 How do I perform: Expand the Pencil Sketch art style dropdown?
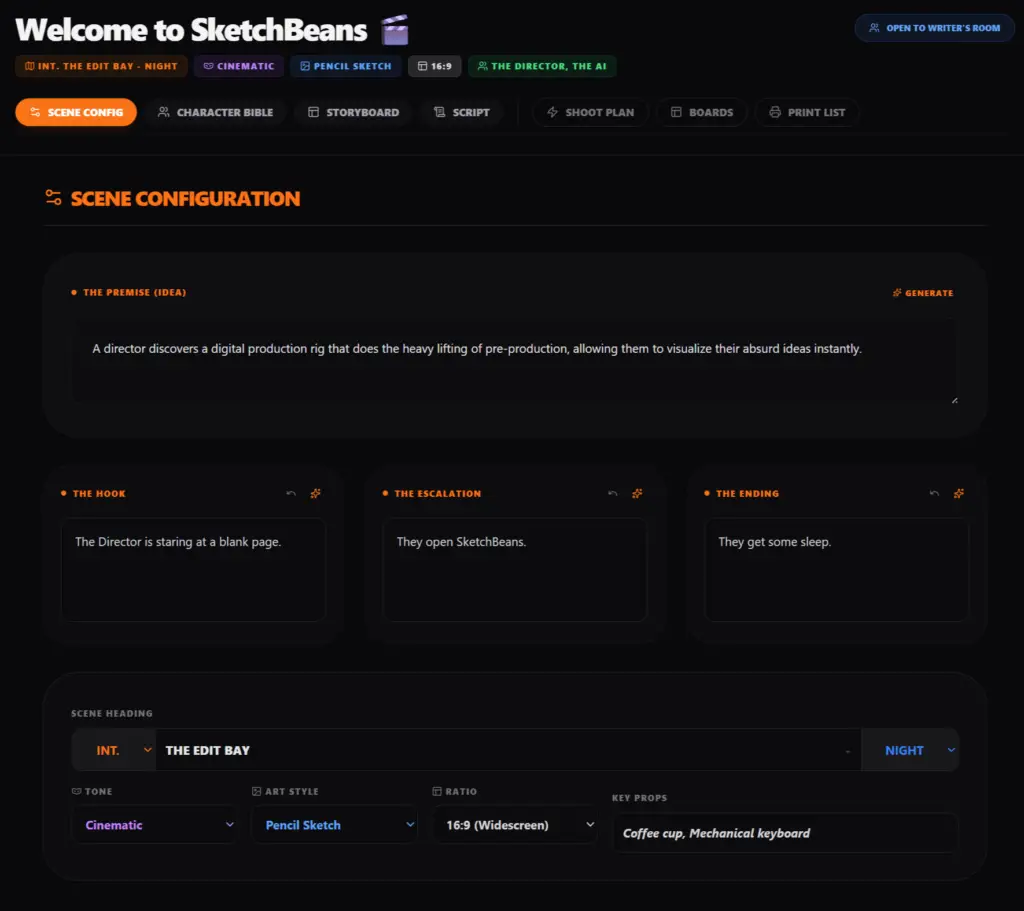click(x=334, y=825)
